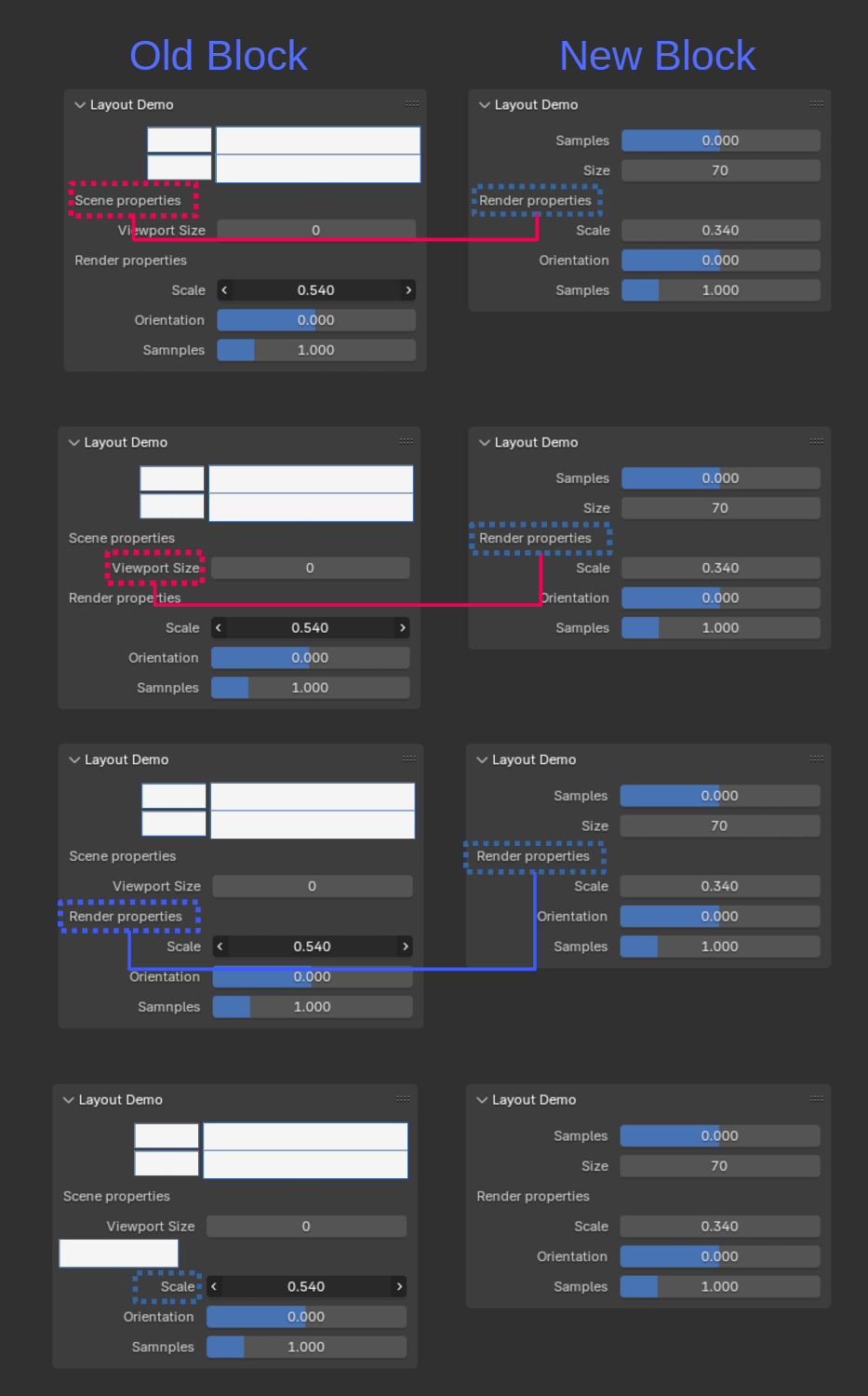The image size is (868, 1396).
Task: Click the Size 70 field in third New Block panel
Action: [720, 826]
